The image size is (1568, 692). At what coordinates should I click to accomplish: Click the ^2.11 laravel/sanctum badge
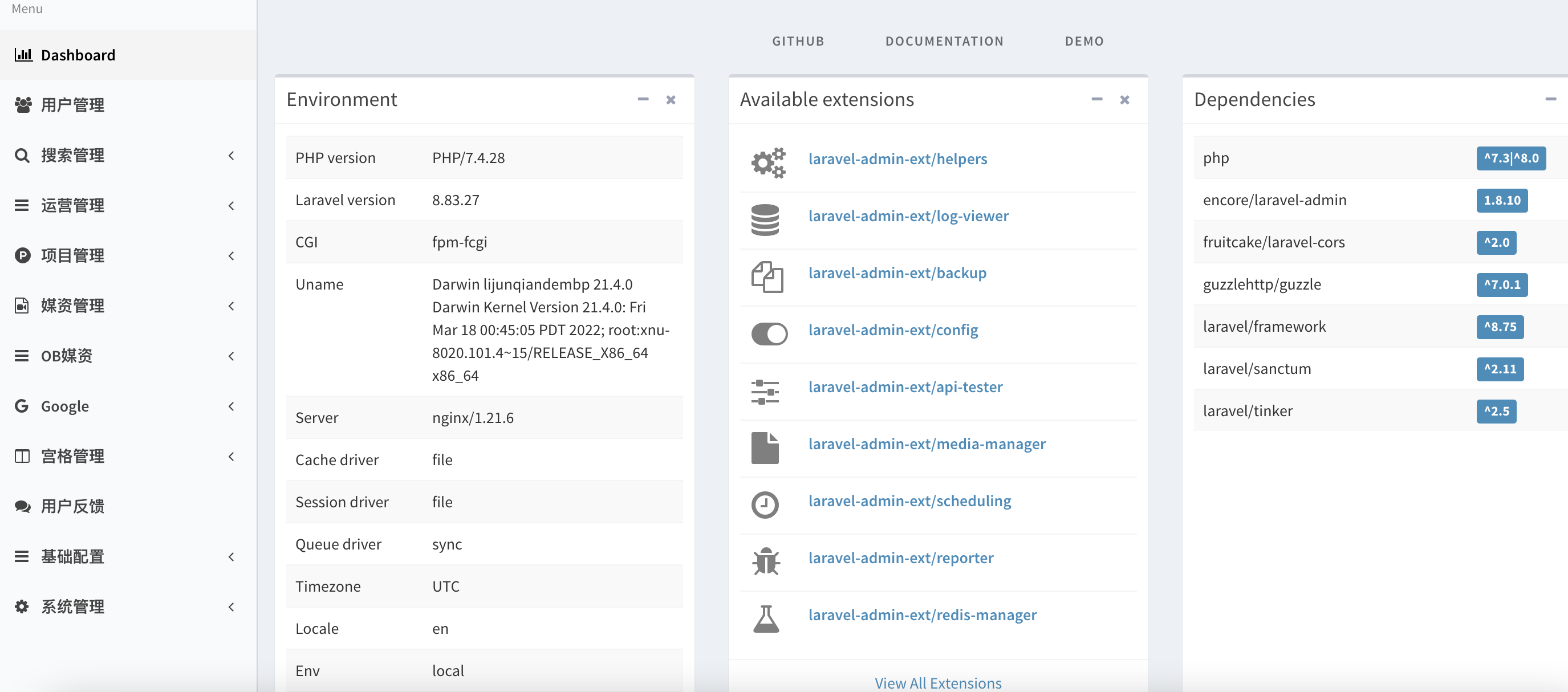click(x=1500, y=369)
